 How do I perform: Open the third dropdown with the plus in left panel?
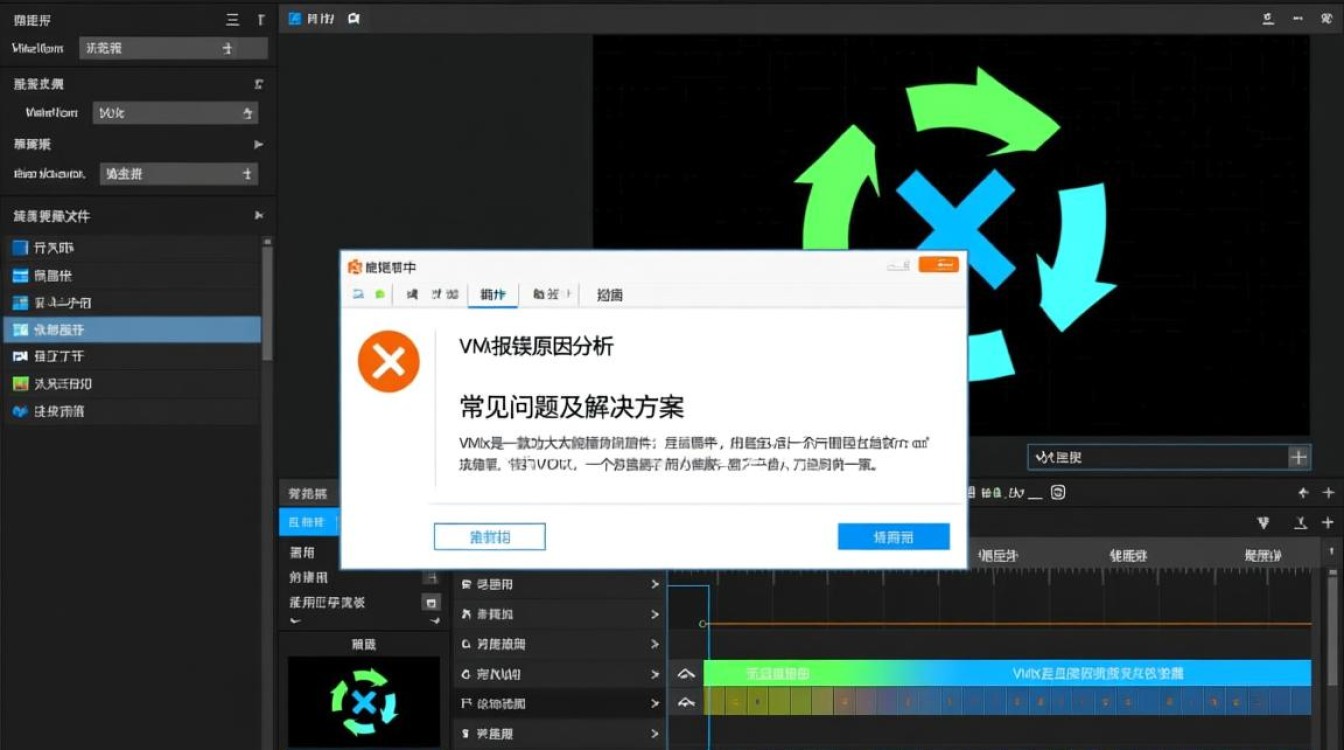[178, 174]
